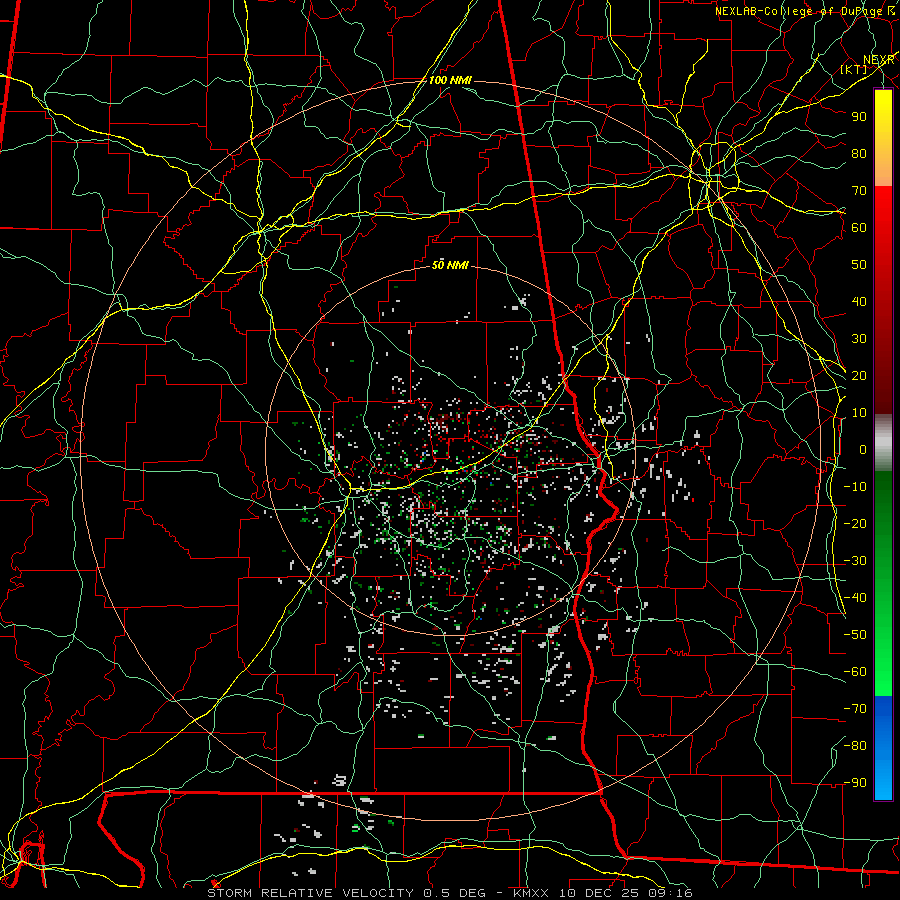Click the NEXR label above color scale
The height and width of the screenshot is (900, 900).
pos(879,60)
